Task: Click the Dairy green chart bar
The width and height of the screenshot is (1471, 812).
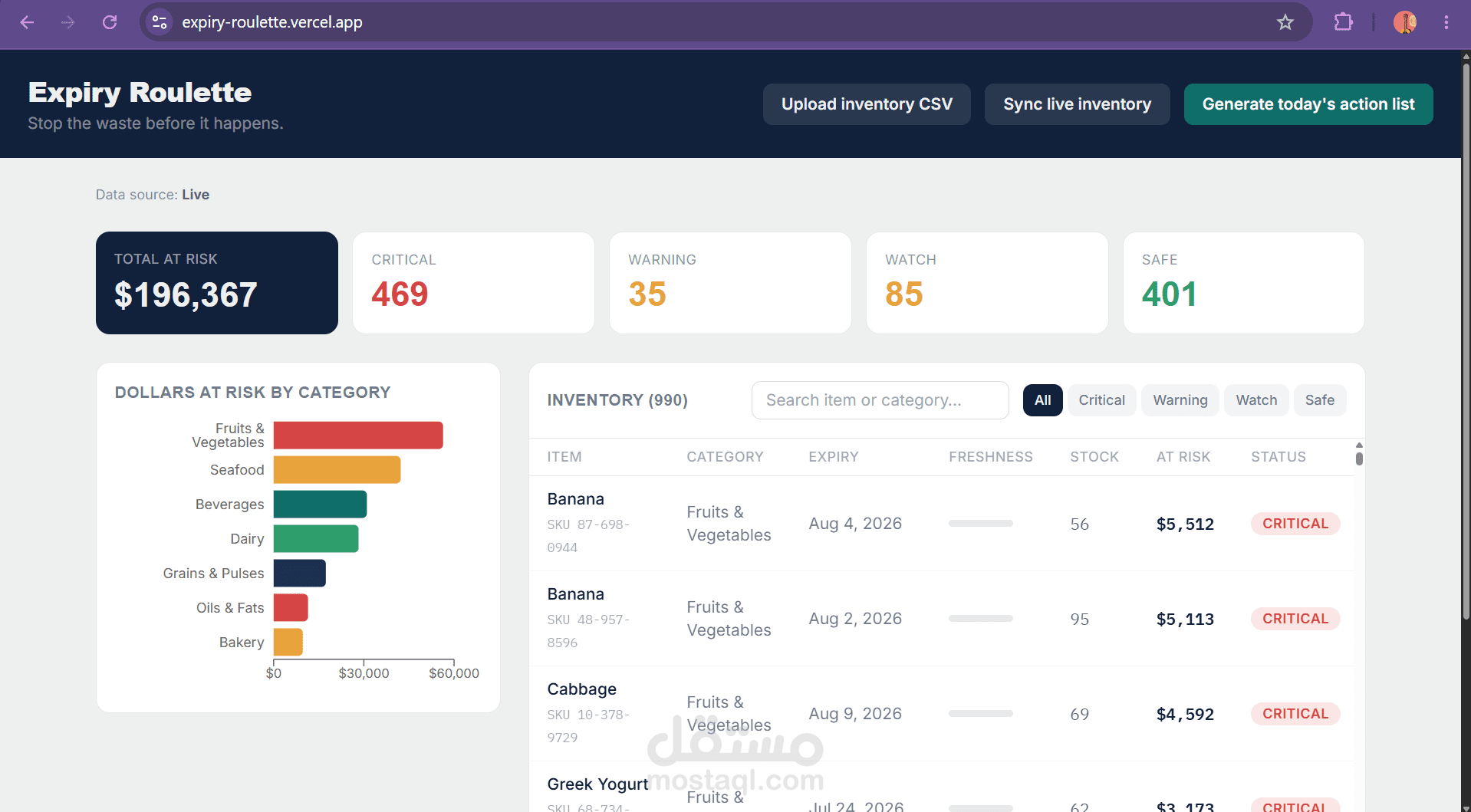Action: [316, 539]
